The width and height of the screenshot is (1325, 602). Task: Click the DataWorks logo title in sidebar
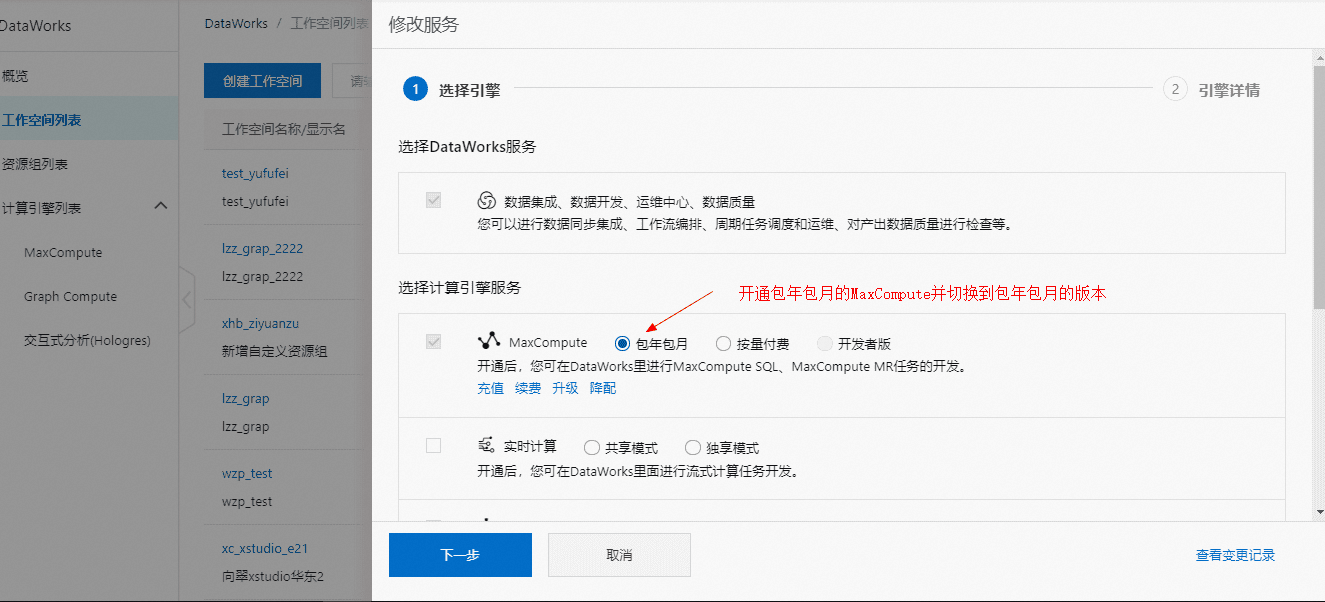click(x=35, y=26)
